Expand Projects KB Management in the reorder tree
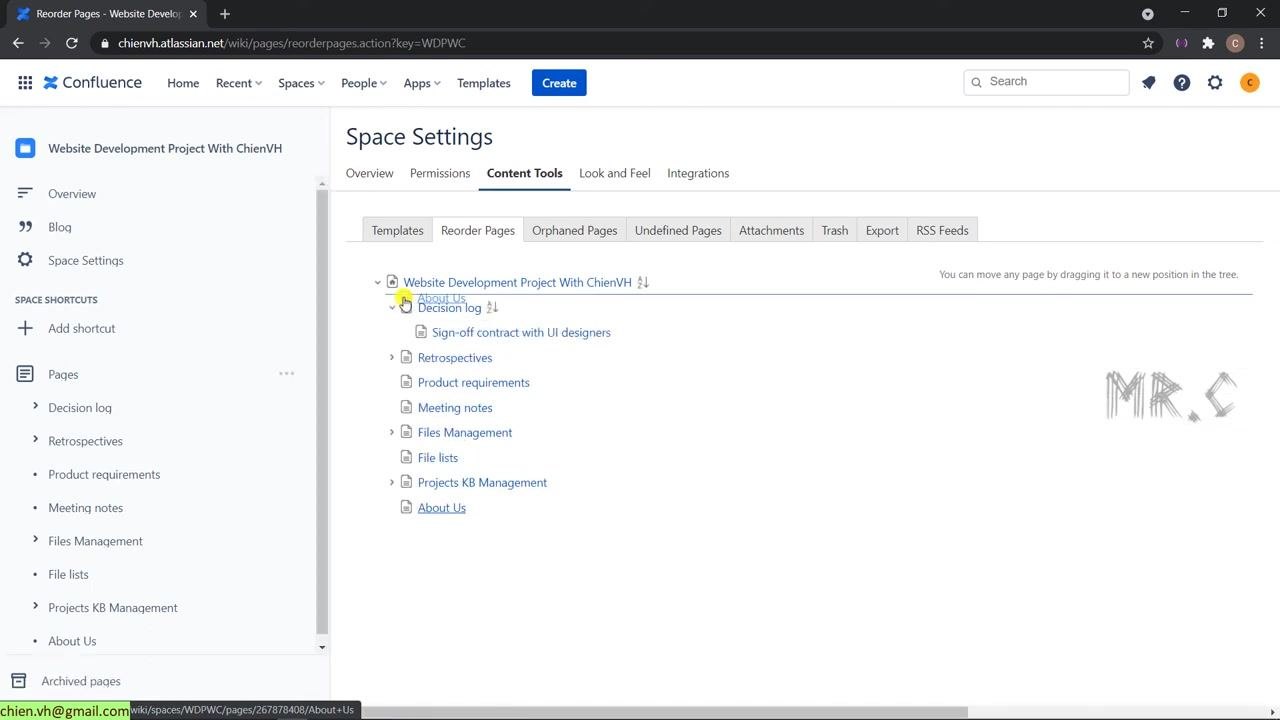The image size is (1280, 720). (392, 482)
